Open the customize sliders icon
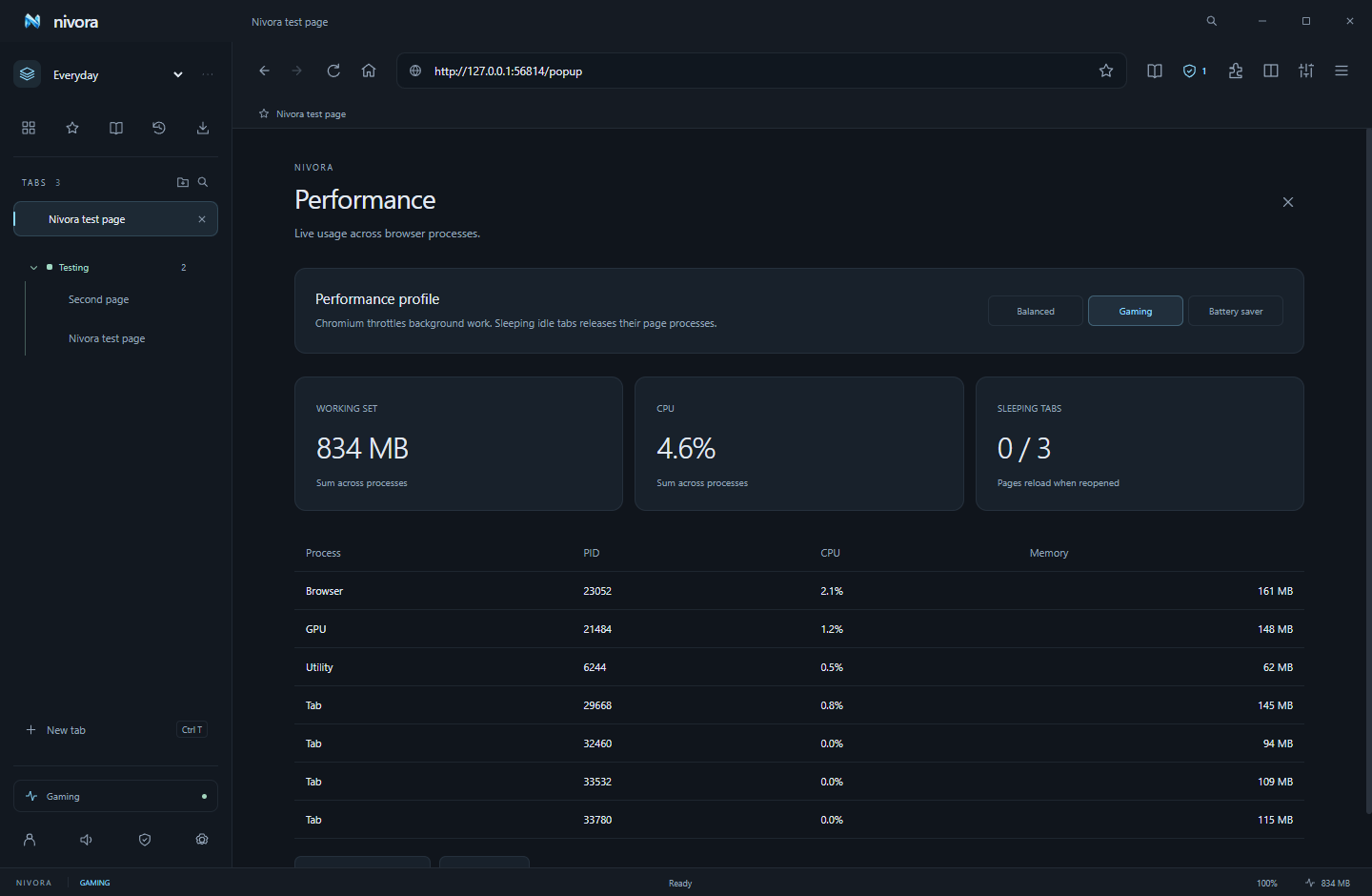The image size is (1372, 896). point(1306,71)
